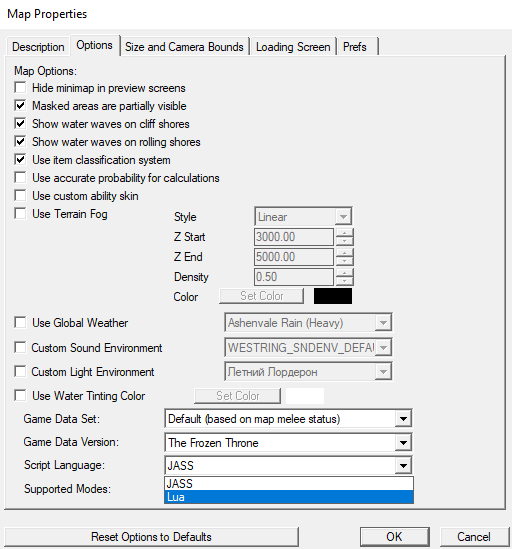Select the Options tab

pyautogui.click(x=95, y=45)
